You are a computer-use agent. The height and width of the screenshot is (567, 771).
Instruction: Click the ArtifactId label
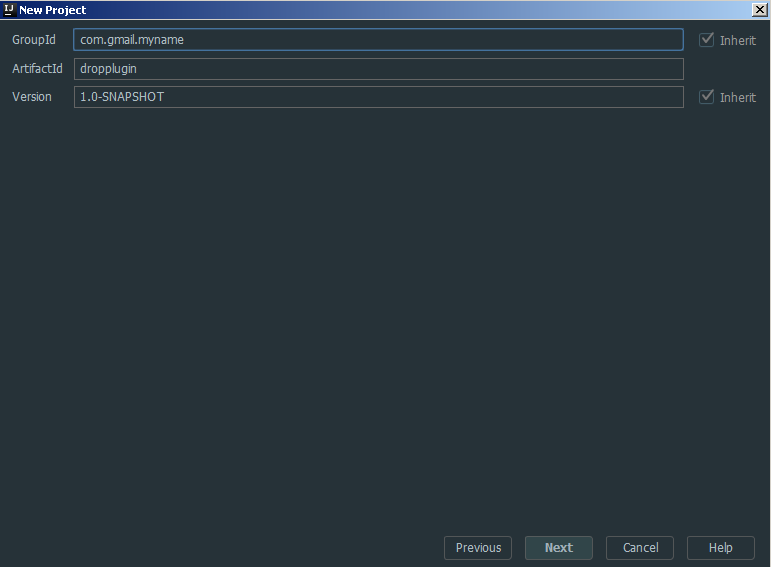(37, 69)
